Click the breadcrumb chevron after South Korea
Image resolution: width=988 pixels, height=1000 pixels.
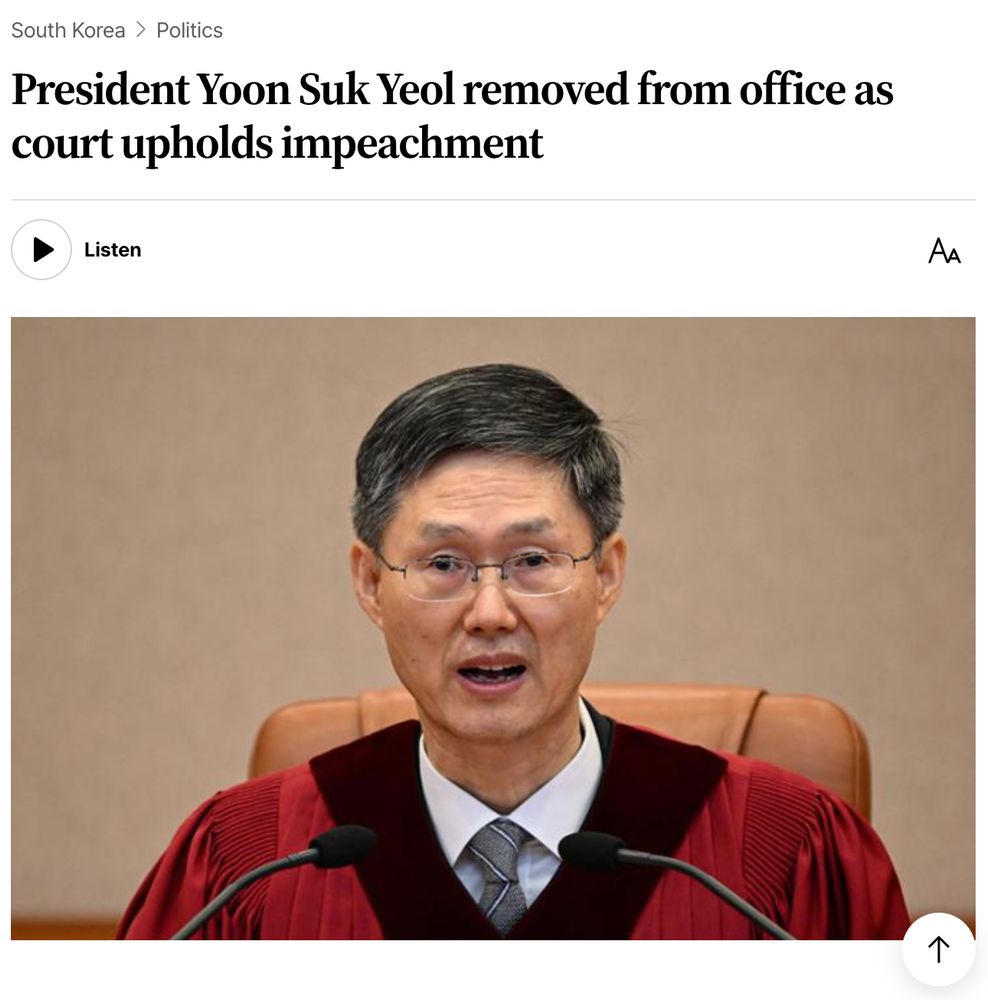click(141, 30)
